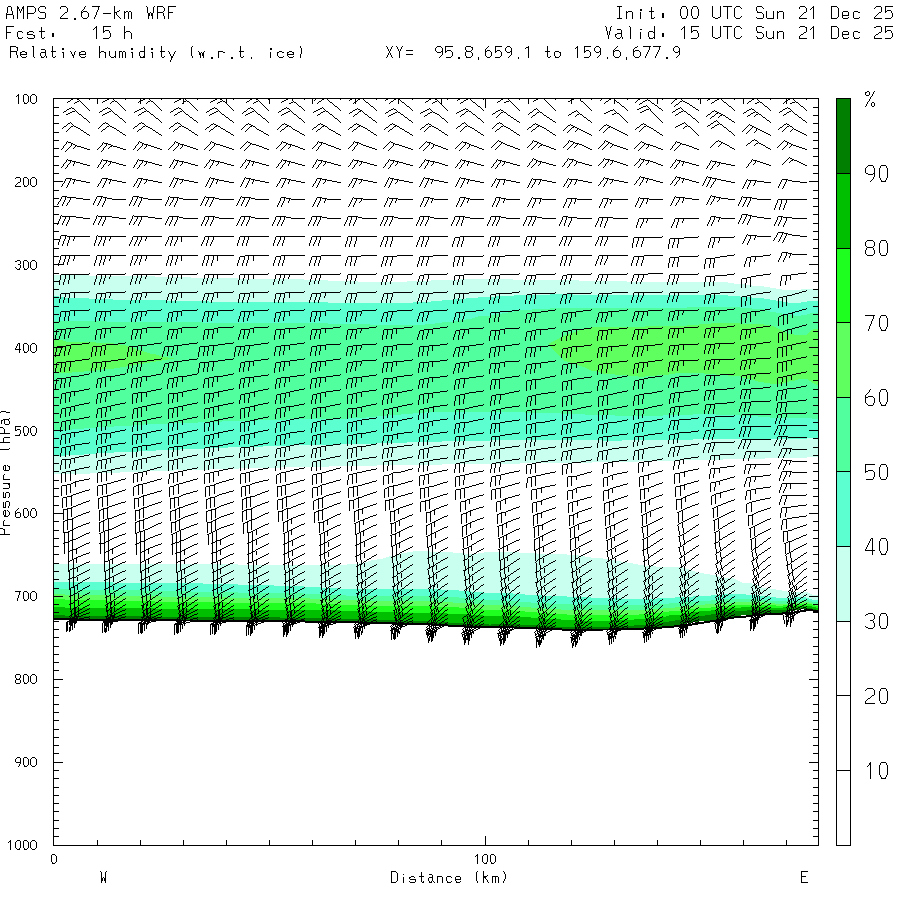The image size is (900, 900).
Task: Click the 1000 tick label on pressure axis
Action: point(23,845)
